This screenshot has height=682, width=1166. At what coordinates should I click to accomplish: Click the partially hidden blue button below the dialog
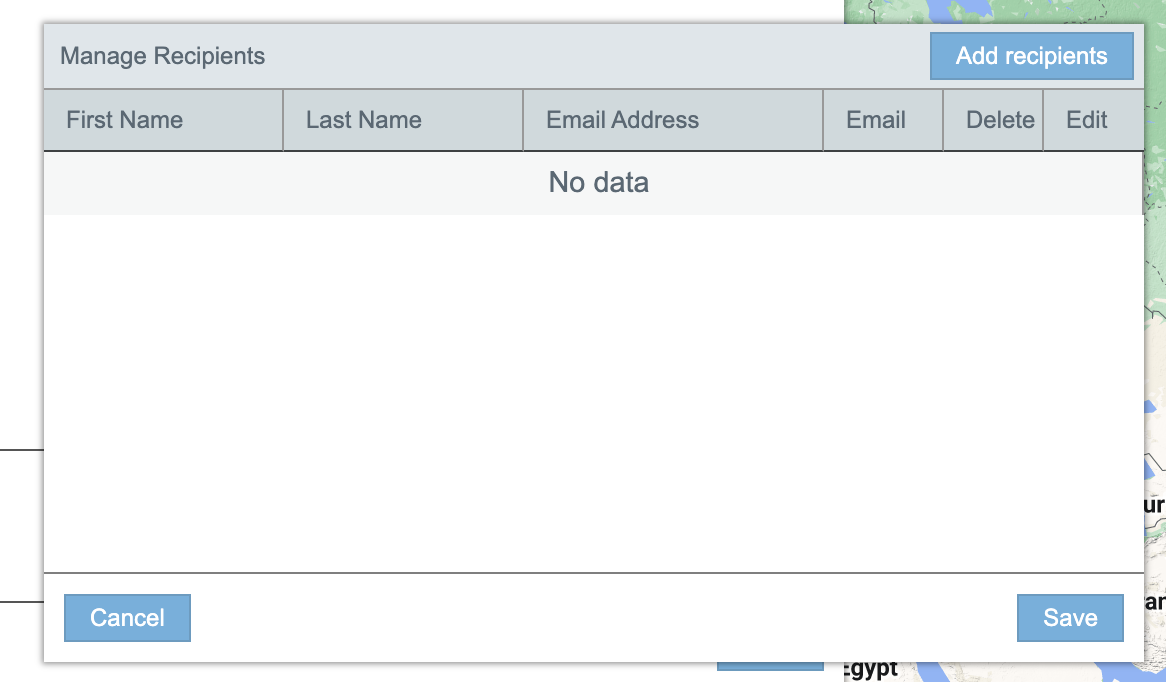tap(770, 667)
